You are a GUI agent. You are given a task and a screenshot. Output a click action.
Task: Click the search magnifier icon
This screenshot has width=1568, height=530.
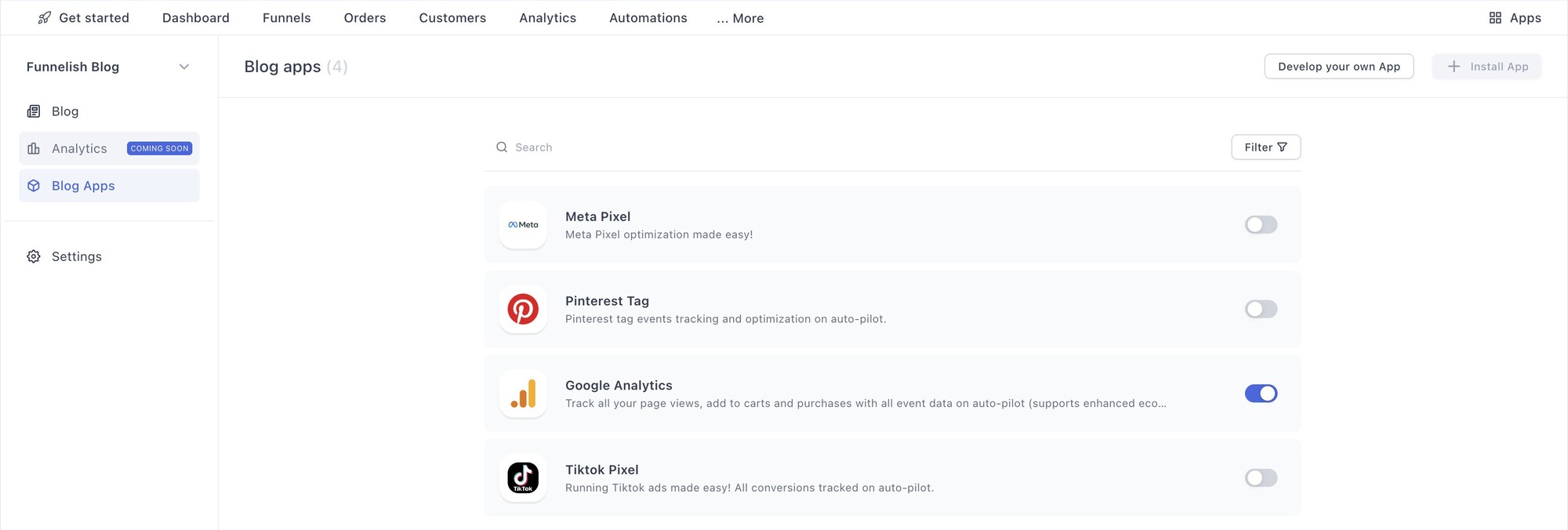[502, 147]
